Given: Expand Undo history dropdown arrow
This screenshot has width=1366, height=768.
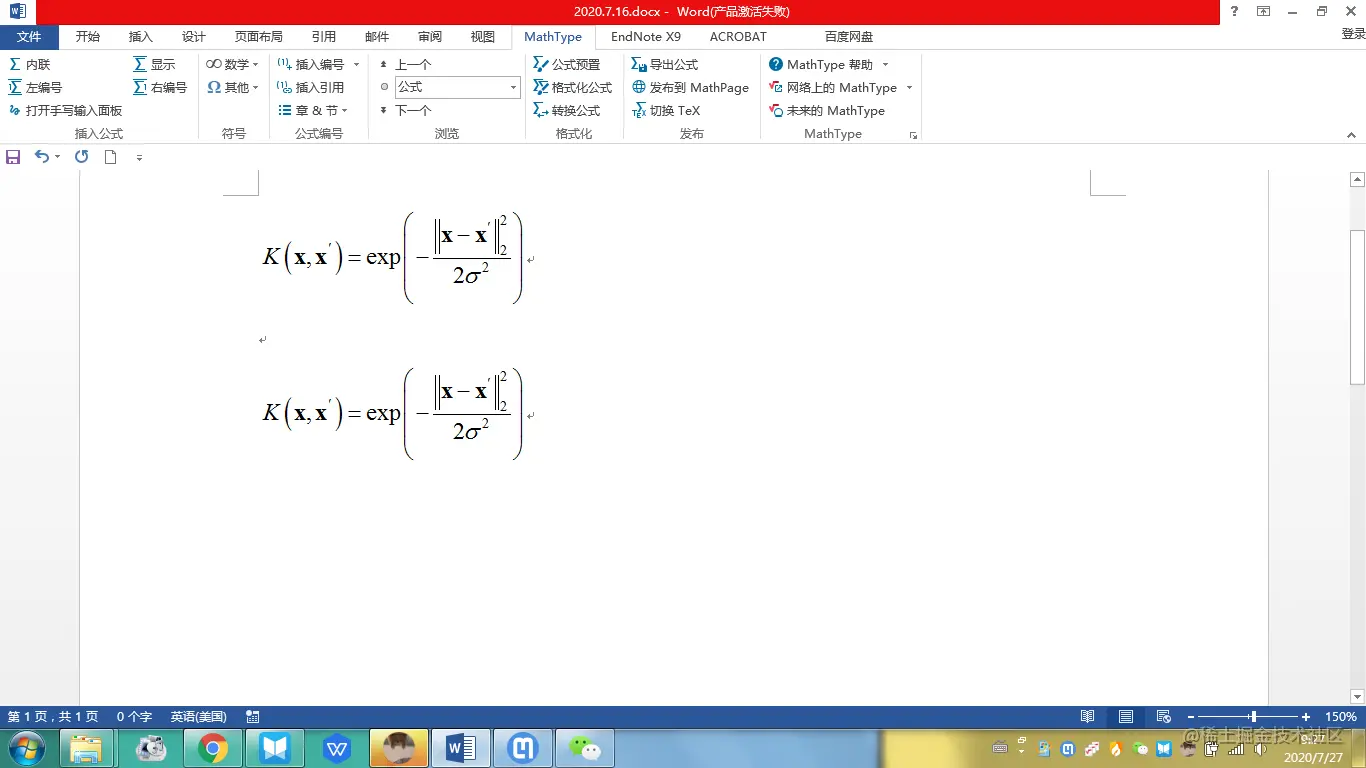Looking at the screenshot, I should (57, 157).
